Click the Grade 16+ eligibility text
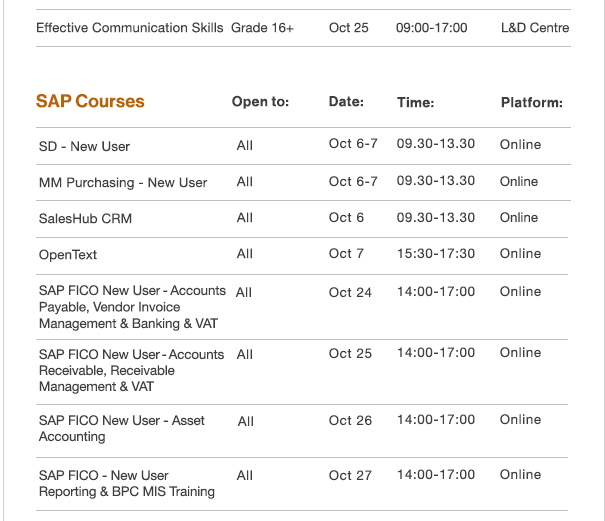Image resolution: width=605 pixels, height=521 pixels. coord(262,28)
